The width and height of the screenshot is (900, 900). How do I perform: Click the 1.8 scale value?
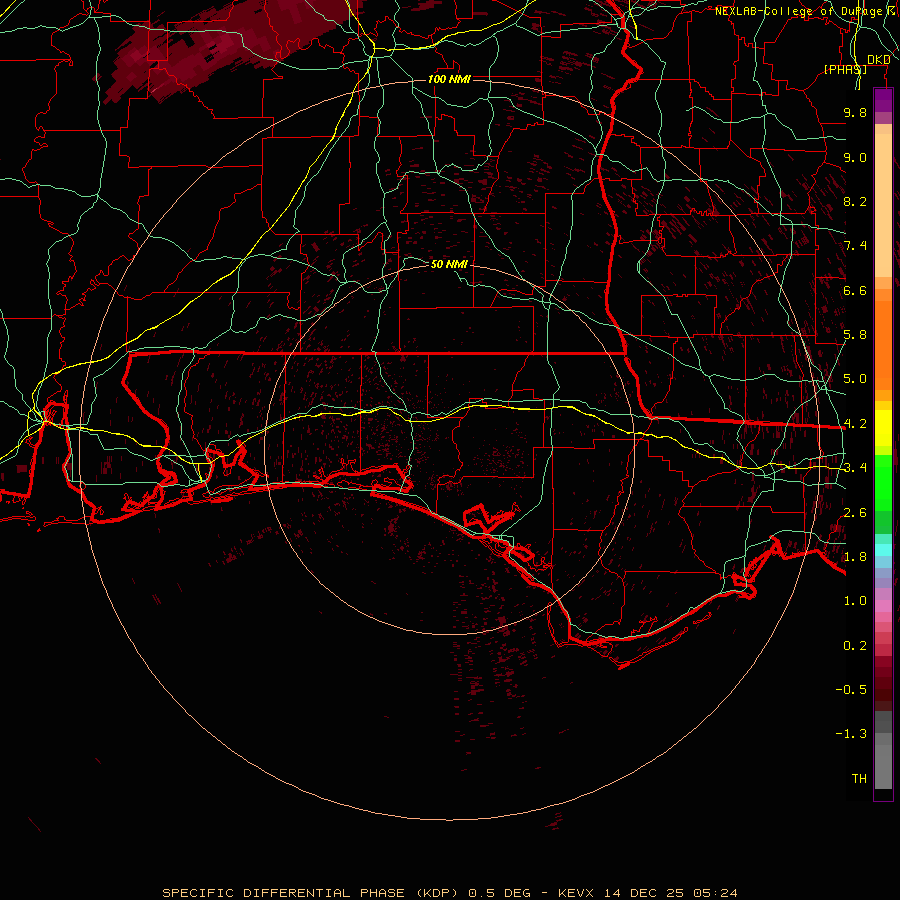point(855,557)
